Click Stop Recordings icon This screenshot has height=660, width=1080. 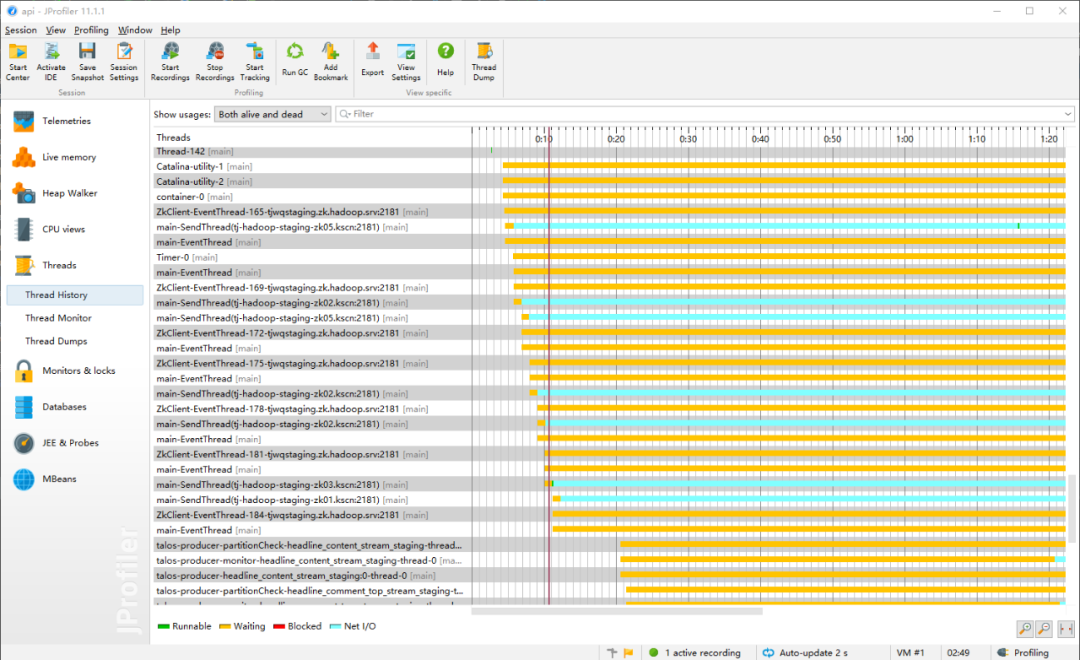(215, 61)
